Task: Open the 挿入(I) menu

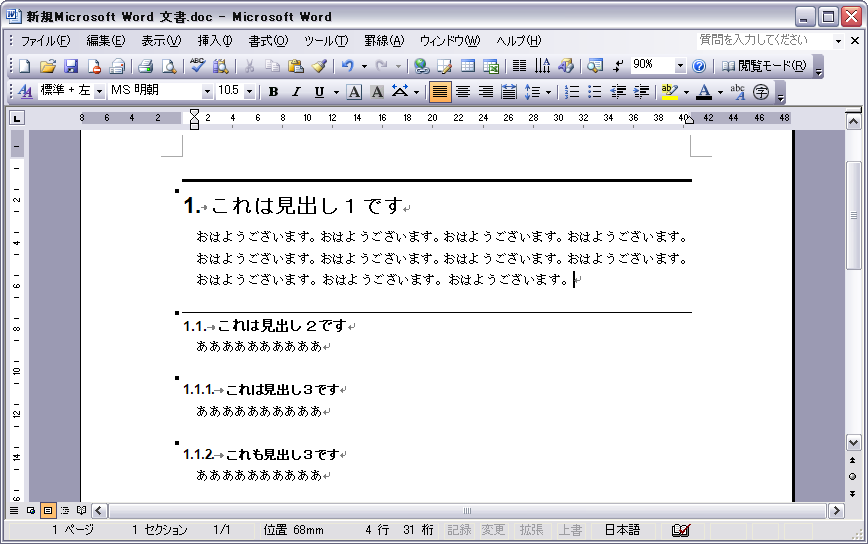Action: tap(215, 41)
